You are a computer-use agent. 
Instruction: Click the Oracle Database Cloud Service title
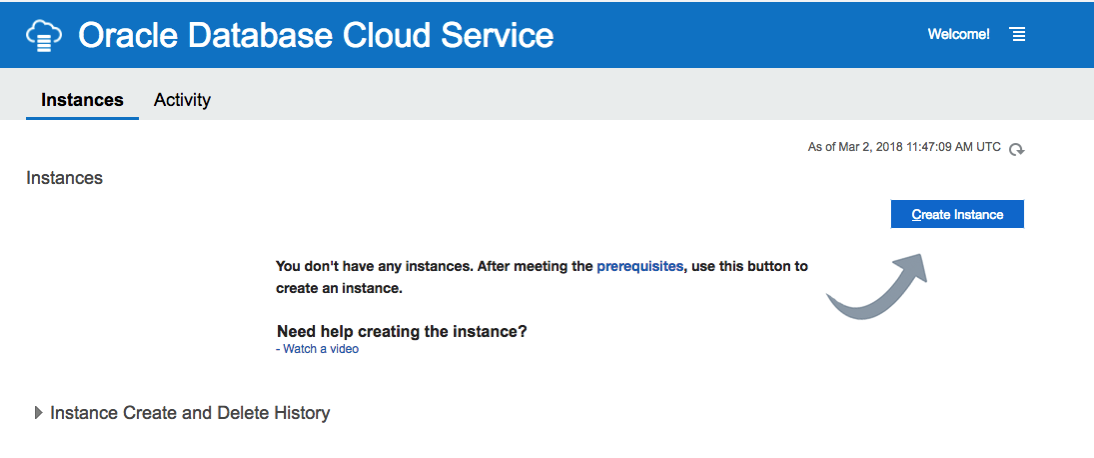click(316, 36)
